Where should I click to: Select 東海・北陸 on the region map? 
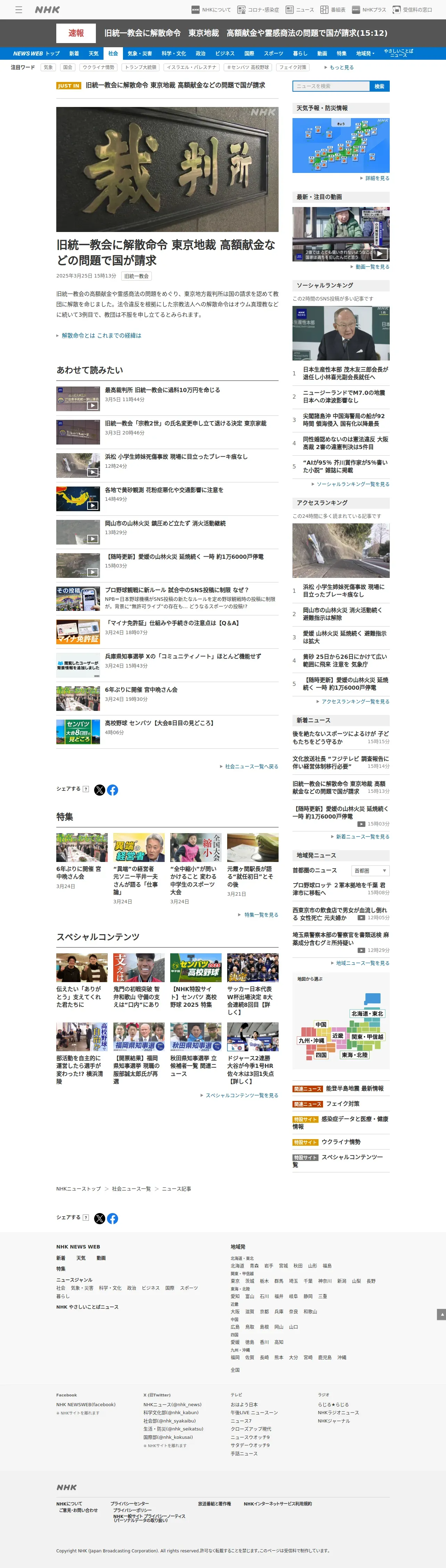click(x=354, y=1055)
